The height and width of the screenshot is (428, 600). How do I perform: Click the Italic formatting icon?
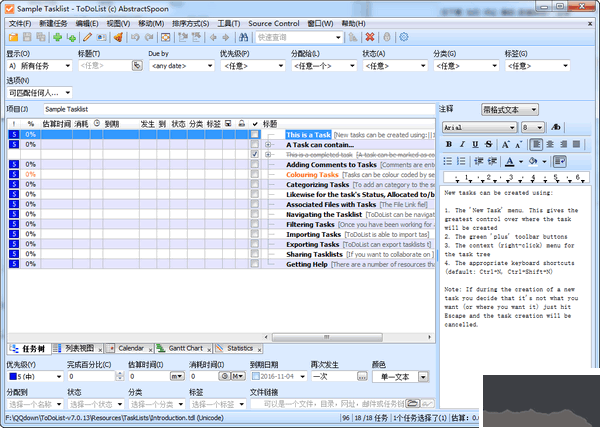(463, 144)
